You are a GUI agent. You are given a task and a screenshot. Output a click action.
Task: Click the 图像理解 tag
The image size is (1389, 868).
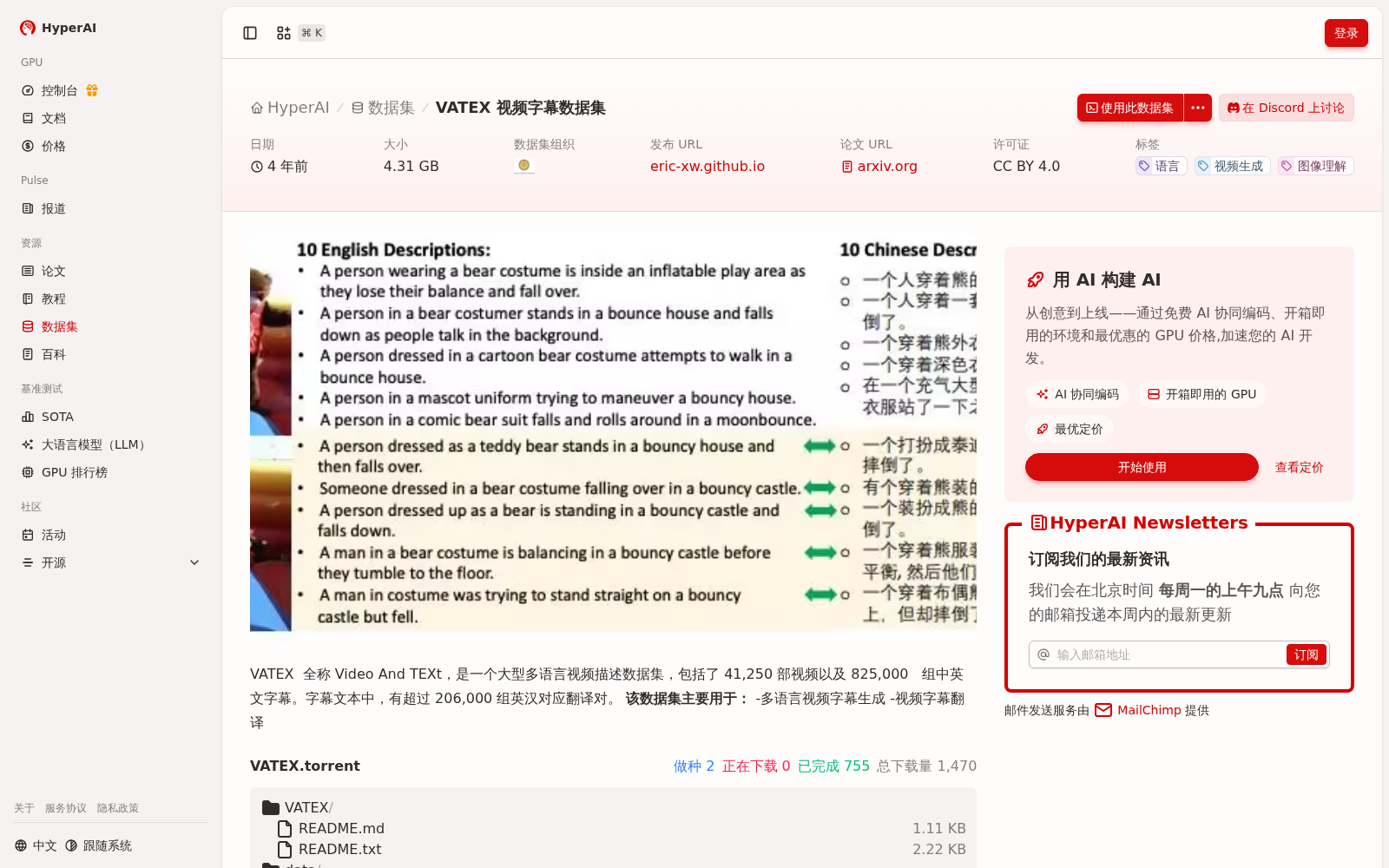[1316, 166]
